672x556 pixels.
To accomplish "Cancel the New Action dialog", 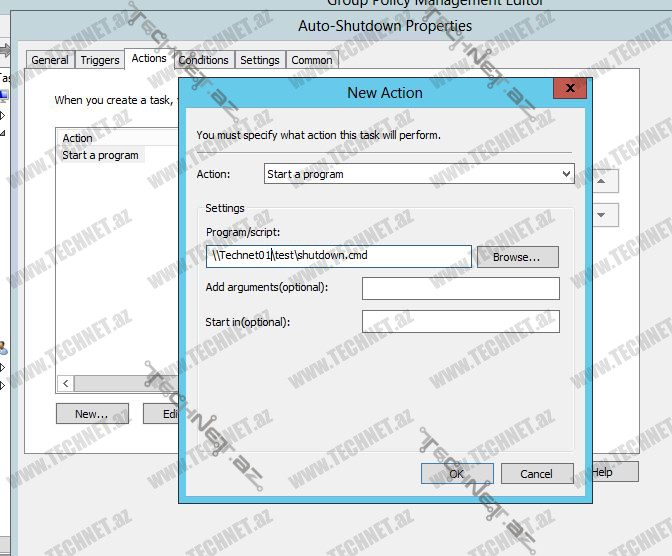I will pyautogui.click(x=537, y=473).
